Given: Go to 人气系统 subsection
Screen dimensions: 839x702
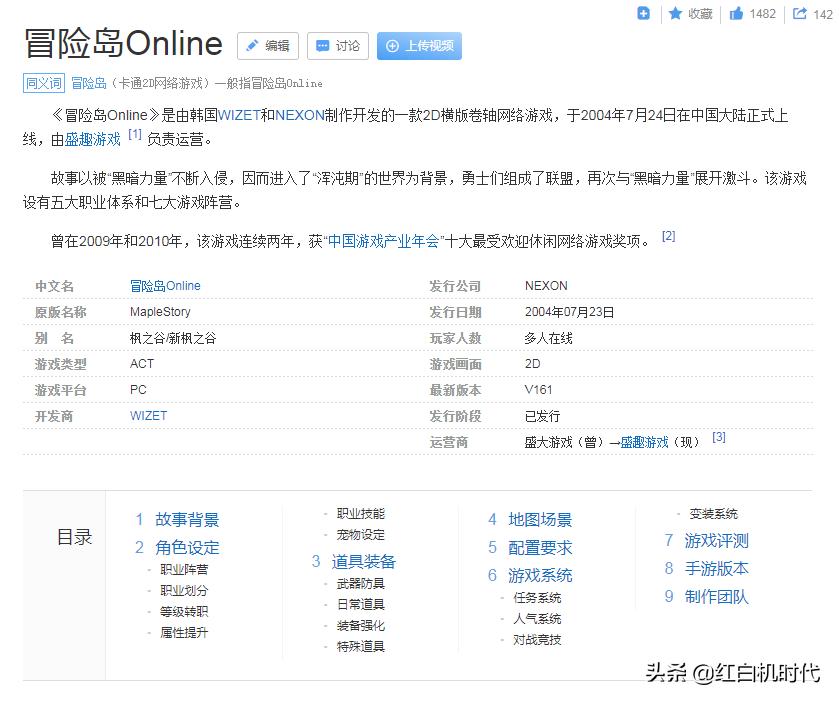Looking at the screenshot, I should [x=537, y=619].
